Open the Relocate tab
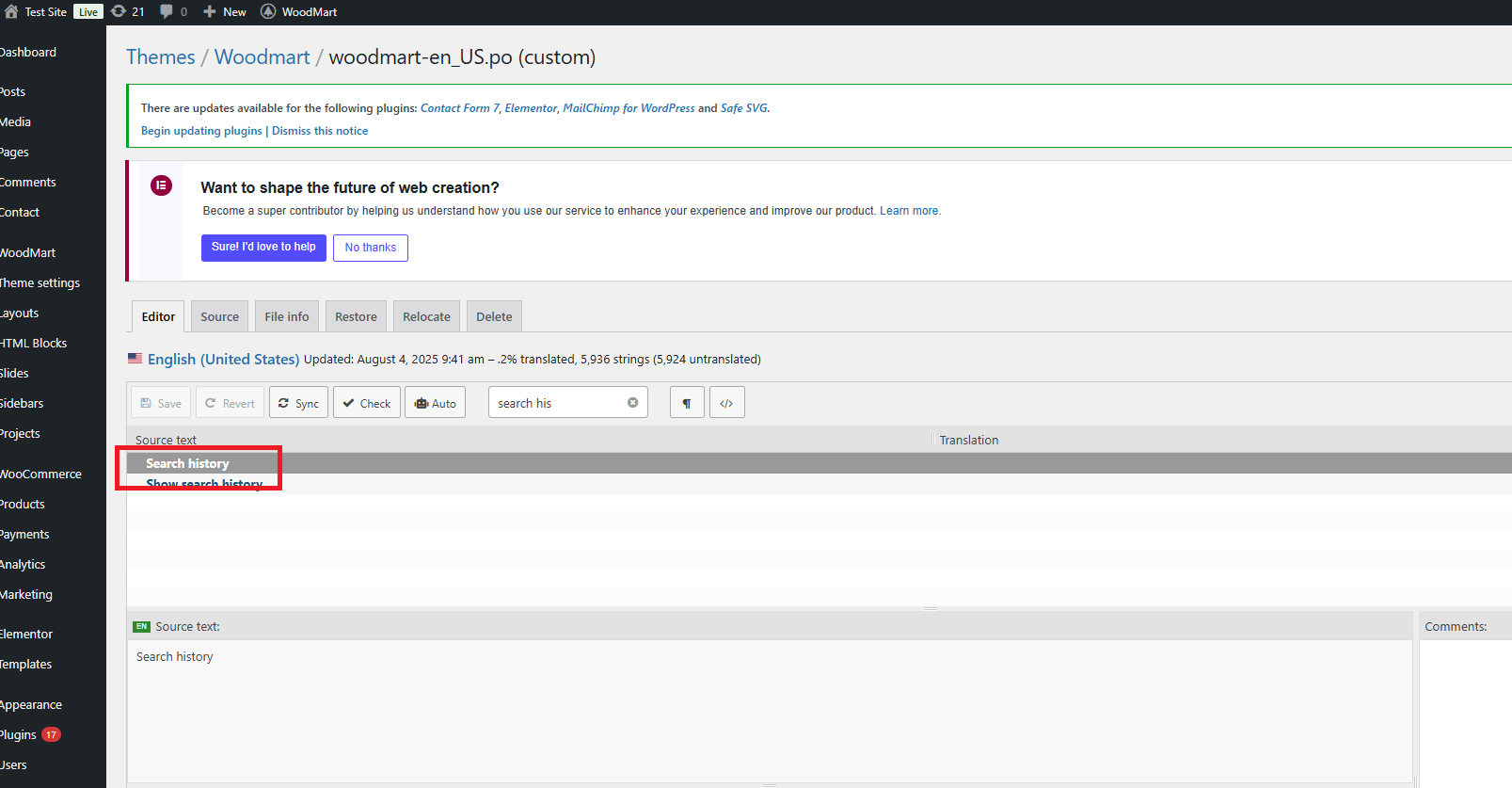Screen dimensions: 1512x788 point(426,316)
